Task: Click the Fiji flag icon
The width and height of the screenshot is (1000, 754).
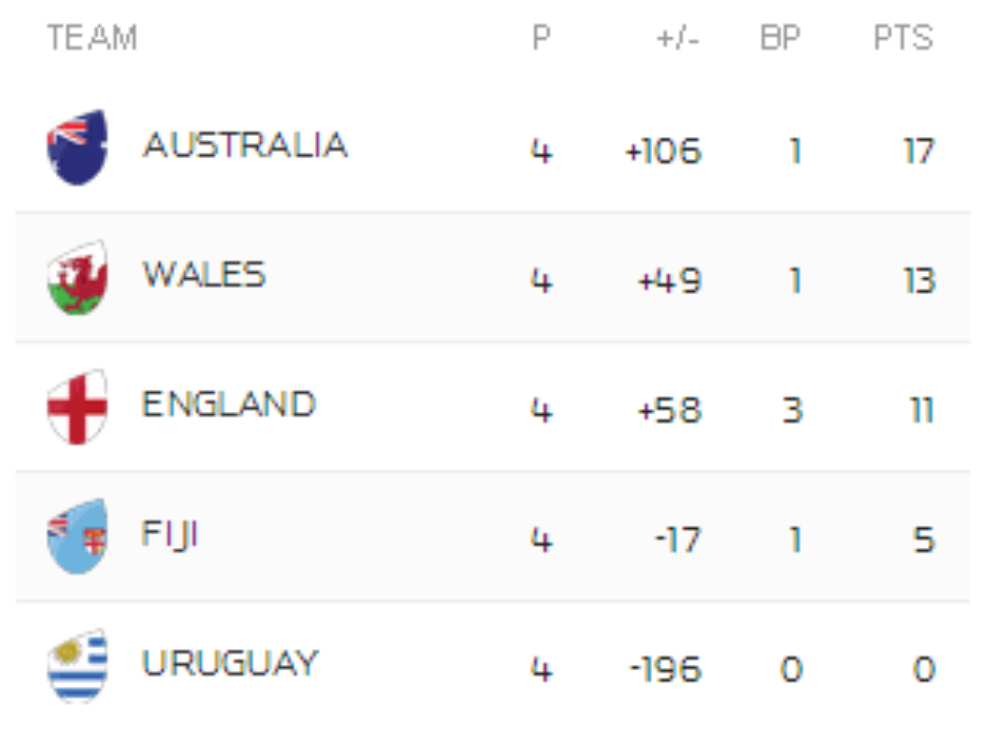Action: 77,536
